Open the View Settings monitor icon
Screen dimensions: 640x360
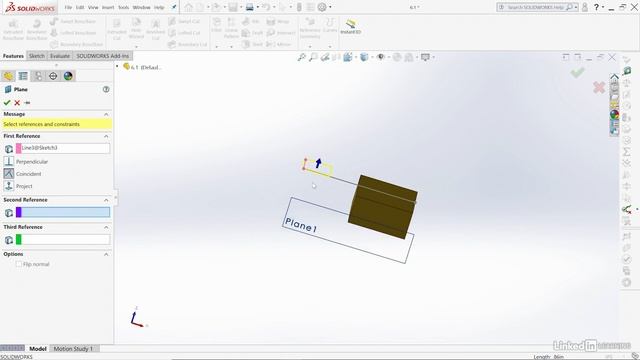[x=425, y=57]
